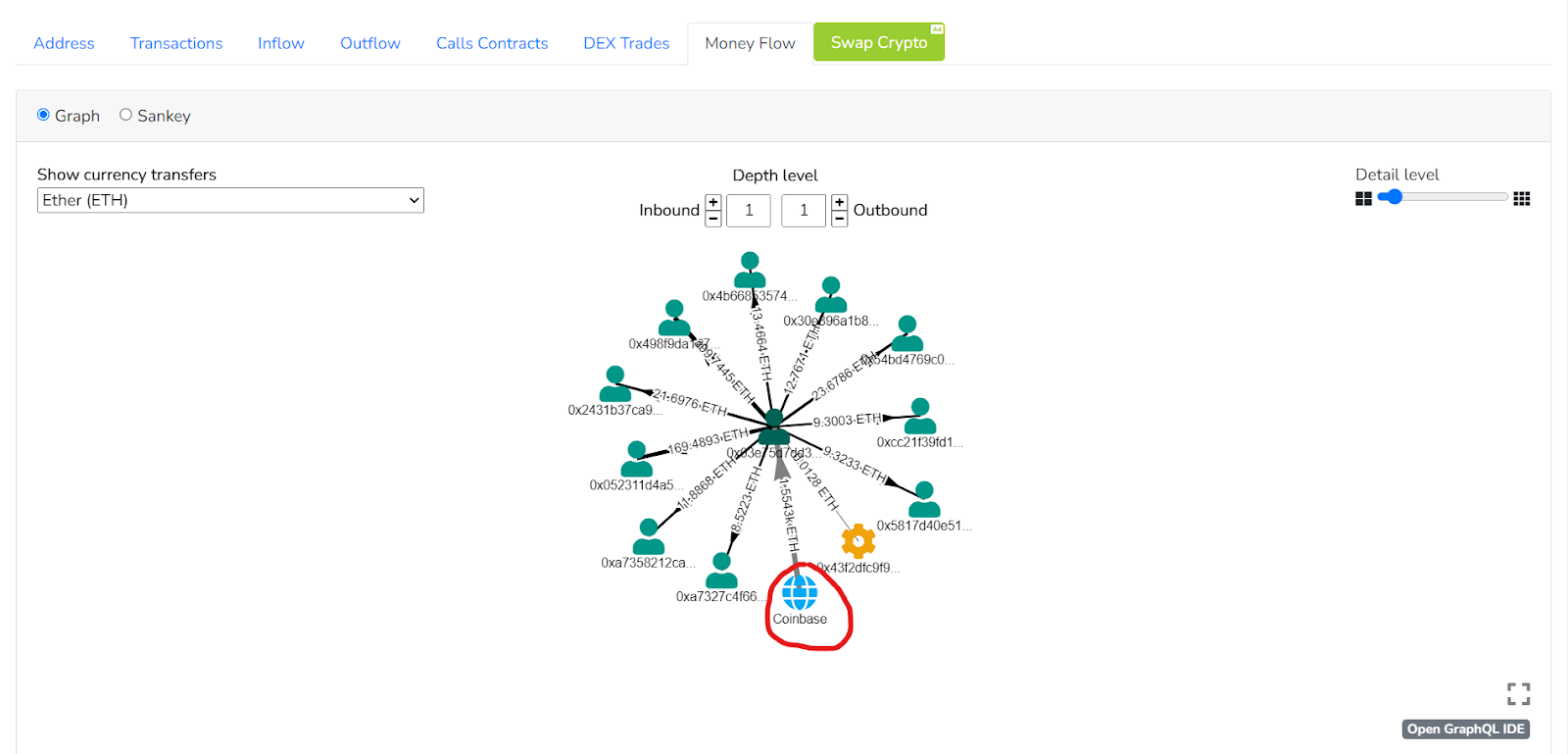Click the Inbound depth number field

click(749, 210)
